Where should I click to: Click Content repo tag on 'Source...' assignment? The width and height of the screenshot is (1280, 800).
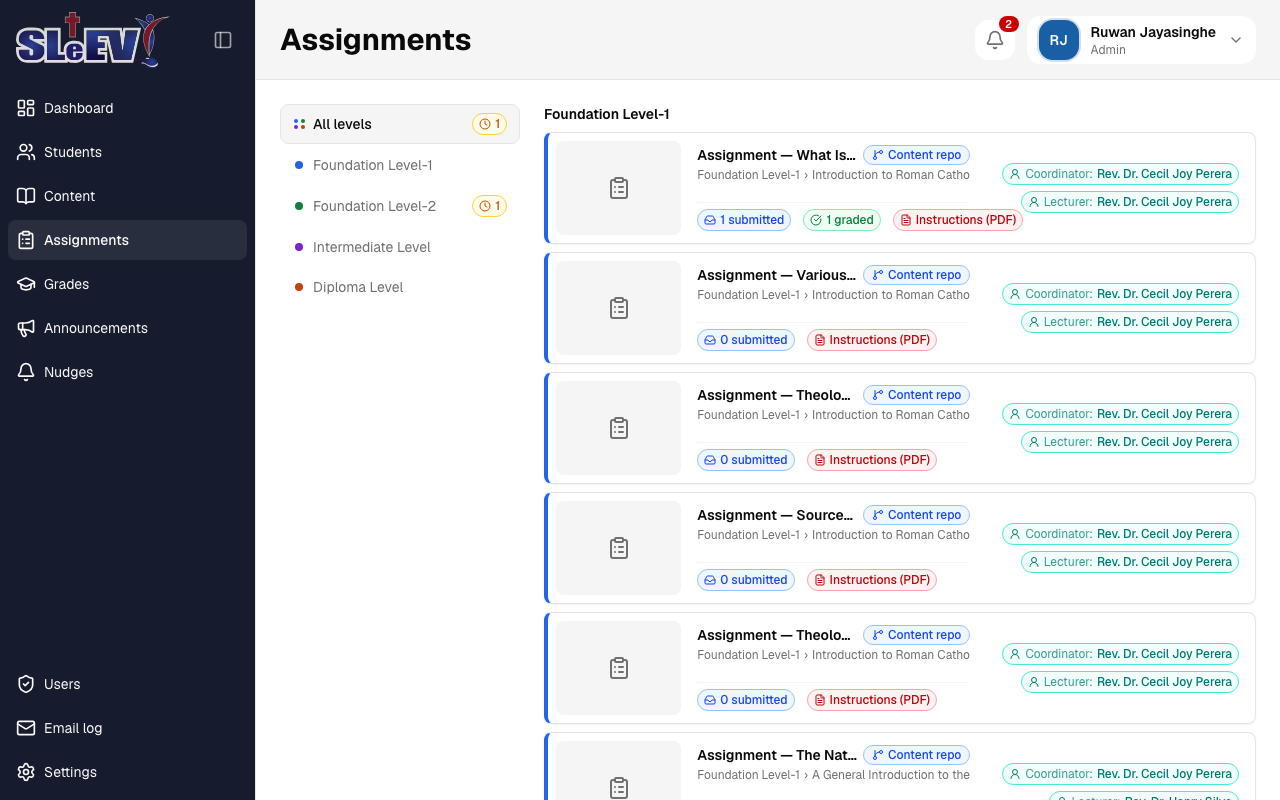(916, 515)
